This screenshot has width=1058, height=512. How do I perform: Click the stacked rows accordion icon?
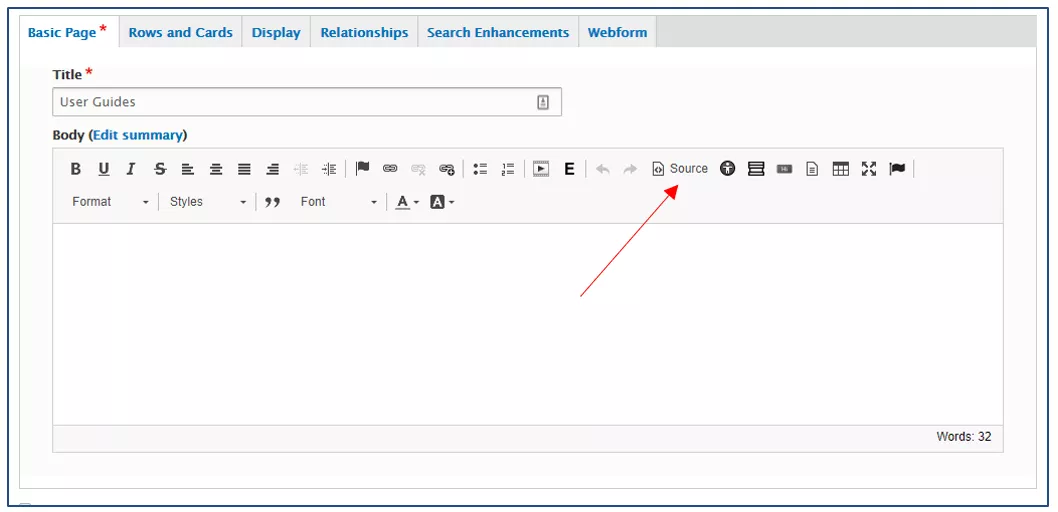point(756,169)
